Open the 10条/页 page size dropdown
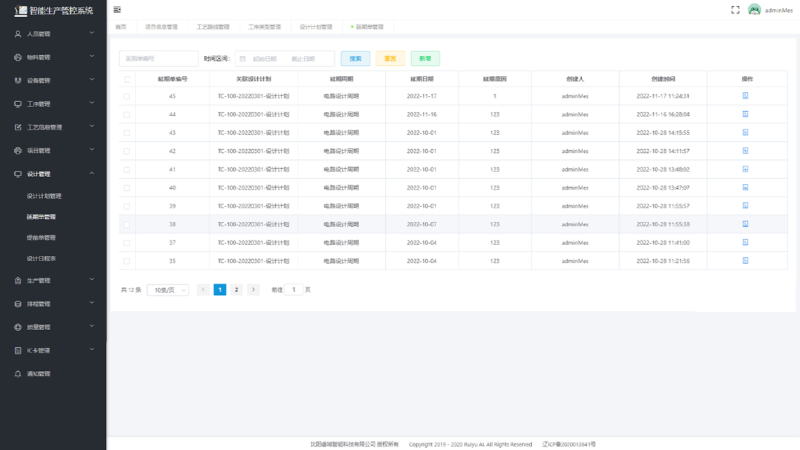Screen dimensions: 800x450 (167, 290)
